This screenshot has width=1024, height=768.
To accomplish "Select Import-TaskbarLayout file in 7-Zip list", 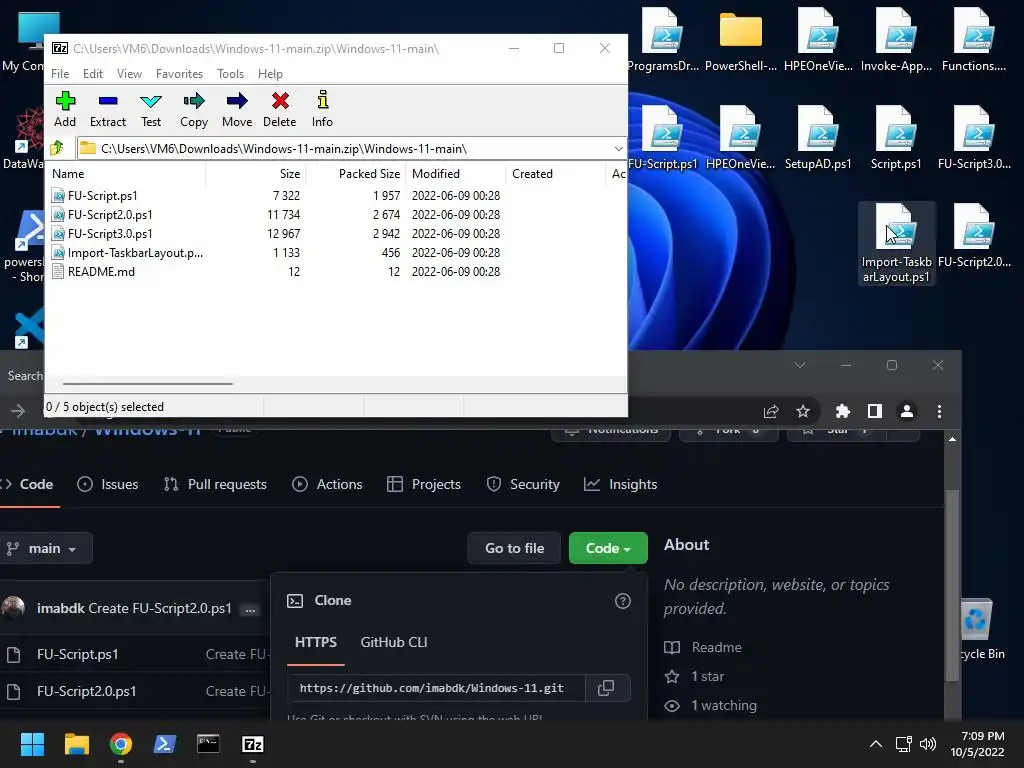I will pyautogui.click(x=135, y=253).
